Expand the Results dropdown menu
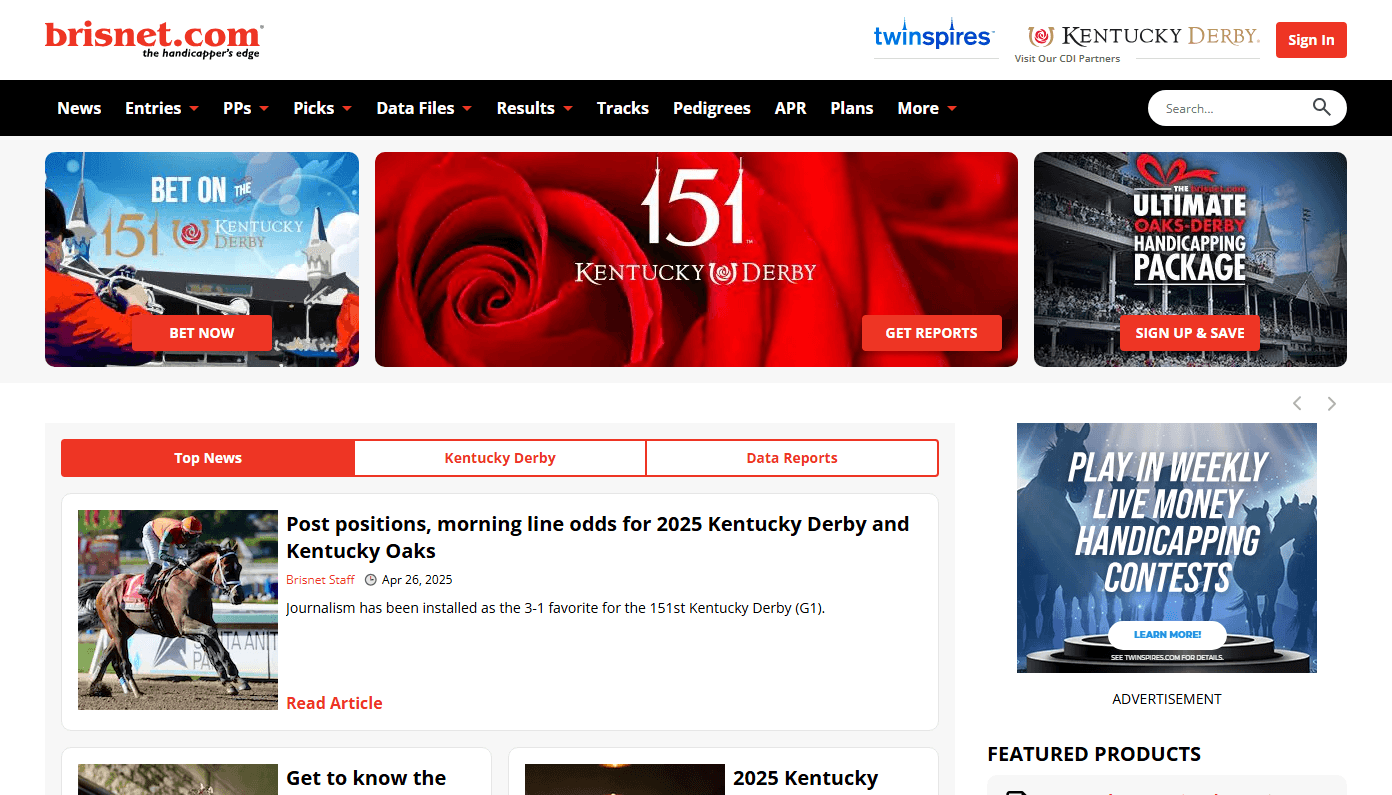Screen dimensions: 1392x795 point(535,108)
